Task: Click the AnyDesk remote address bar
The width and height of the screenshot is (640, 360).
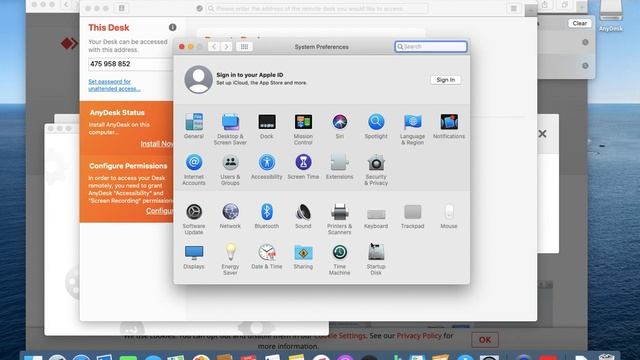Action: tap(318, 8)
